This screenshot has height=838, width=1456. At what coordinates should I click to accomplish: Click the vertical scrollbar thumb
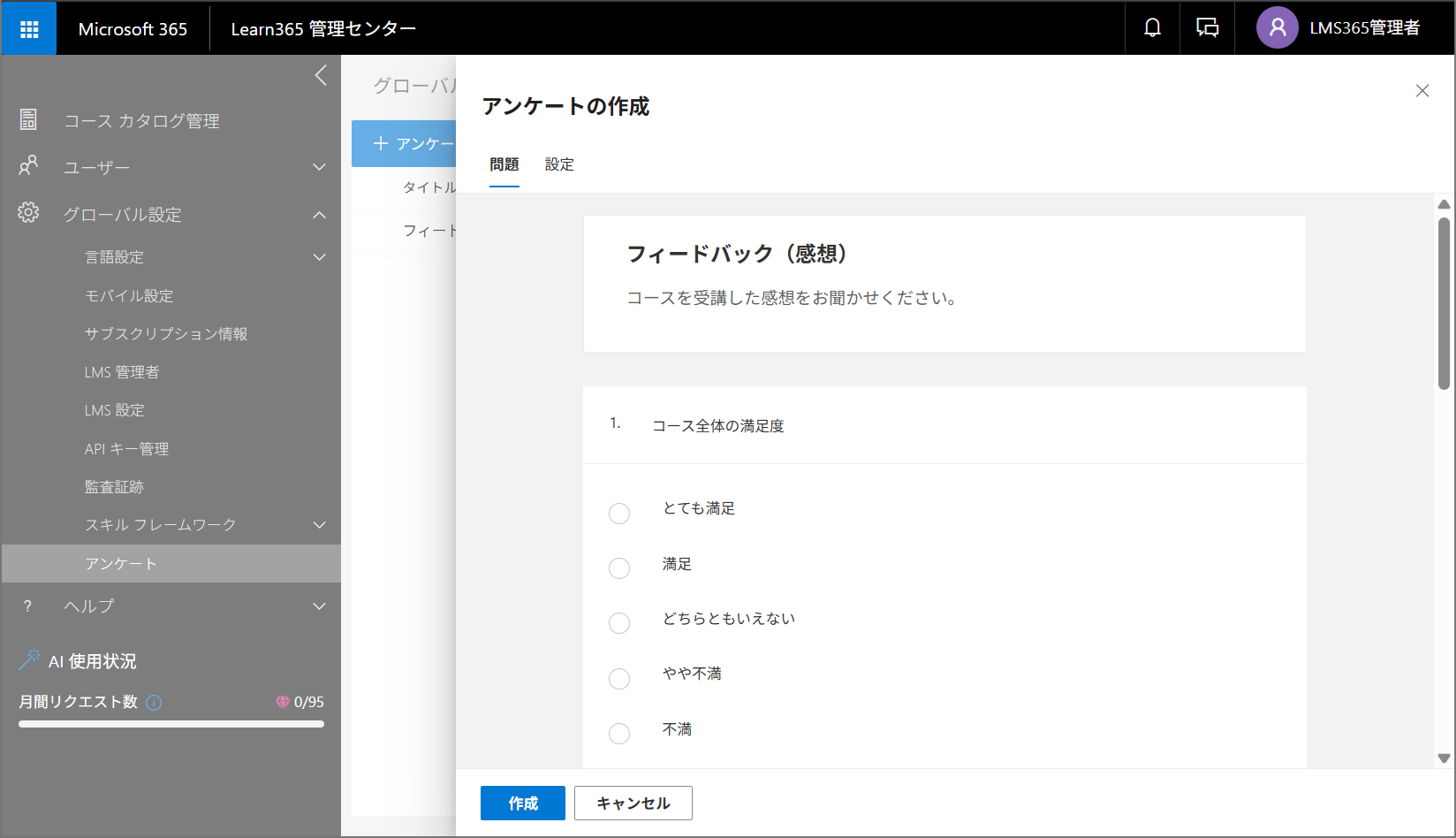(1444, 303)
